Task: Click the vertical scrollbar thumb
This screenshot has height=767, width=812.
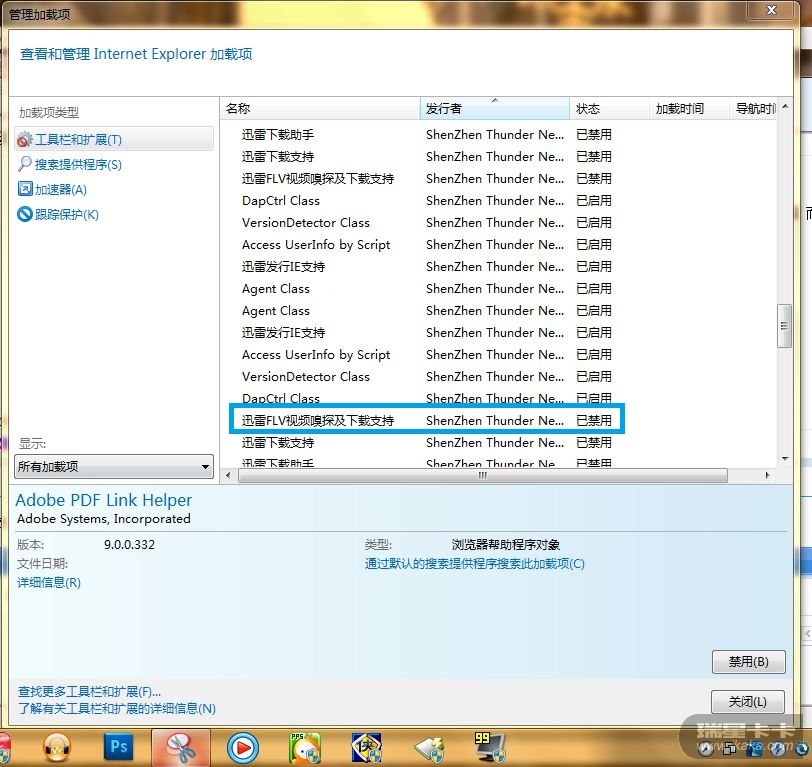Action: pyautogui.click(x=785, y=326)
